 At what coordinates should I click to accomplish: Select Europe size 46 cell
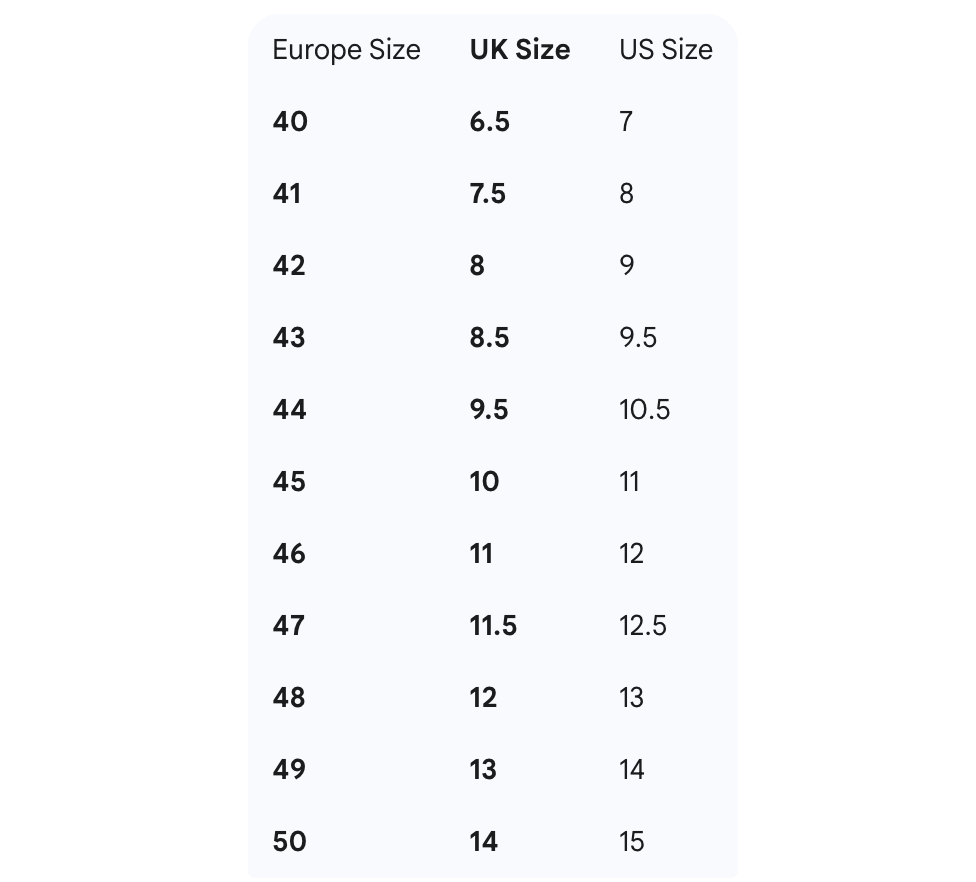290,554
